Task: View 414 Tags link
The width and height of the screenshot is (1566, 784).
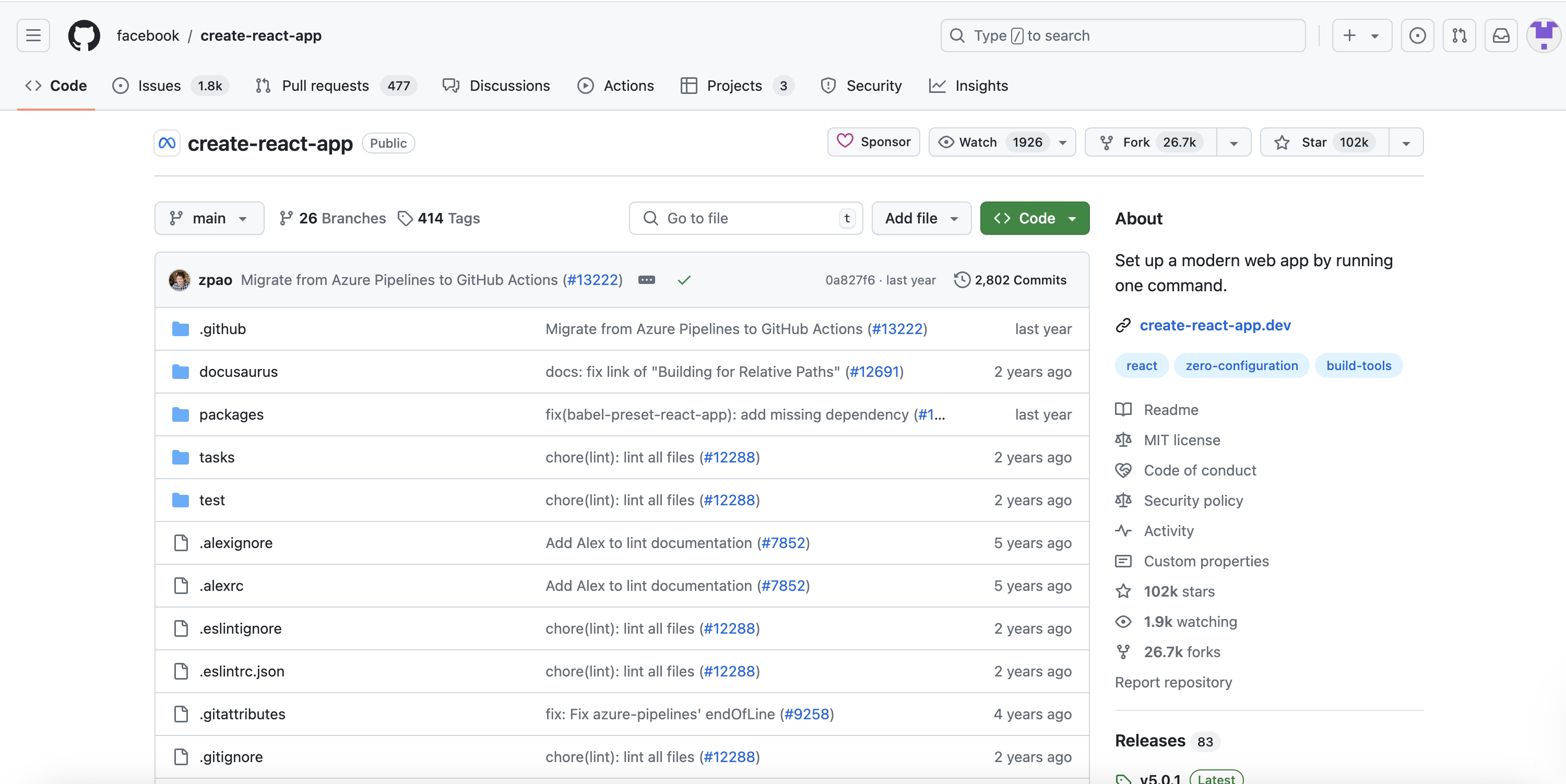Action: [438, 218]
